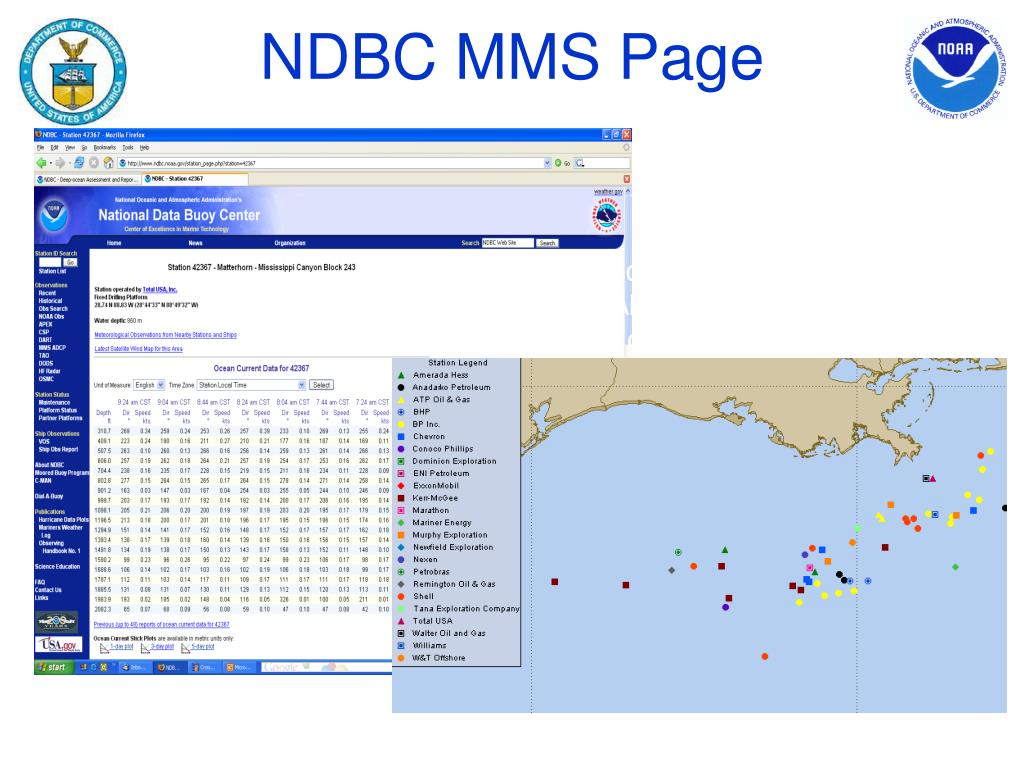
Task: Click the Station ID Search input box
Action: click(x=50, y=263)
